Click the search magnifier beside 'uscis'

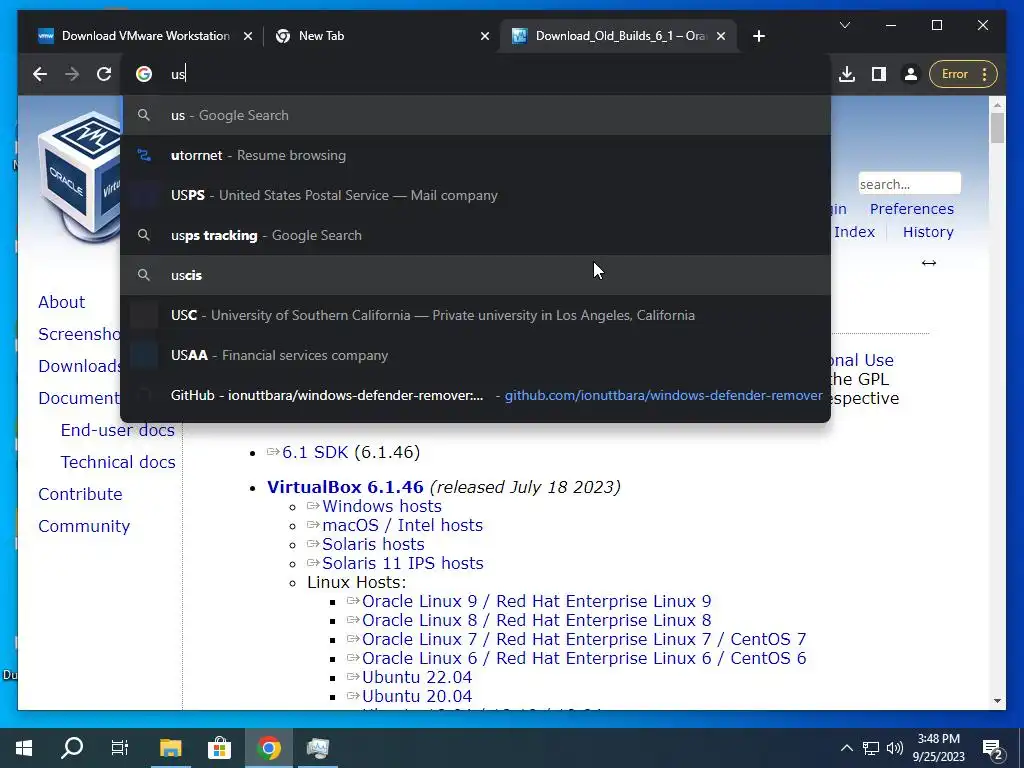coord(144,275)
